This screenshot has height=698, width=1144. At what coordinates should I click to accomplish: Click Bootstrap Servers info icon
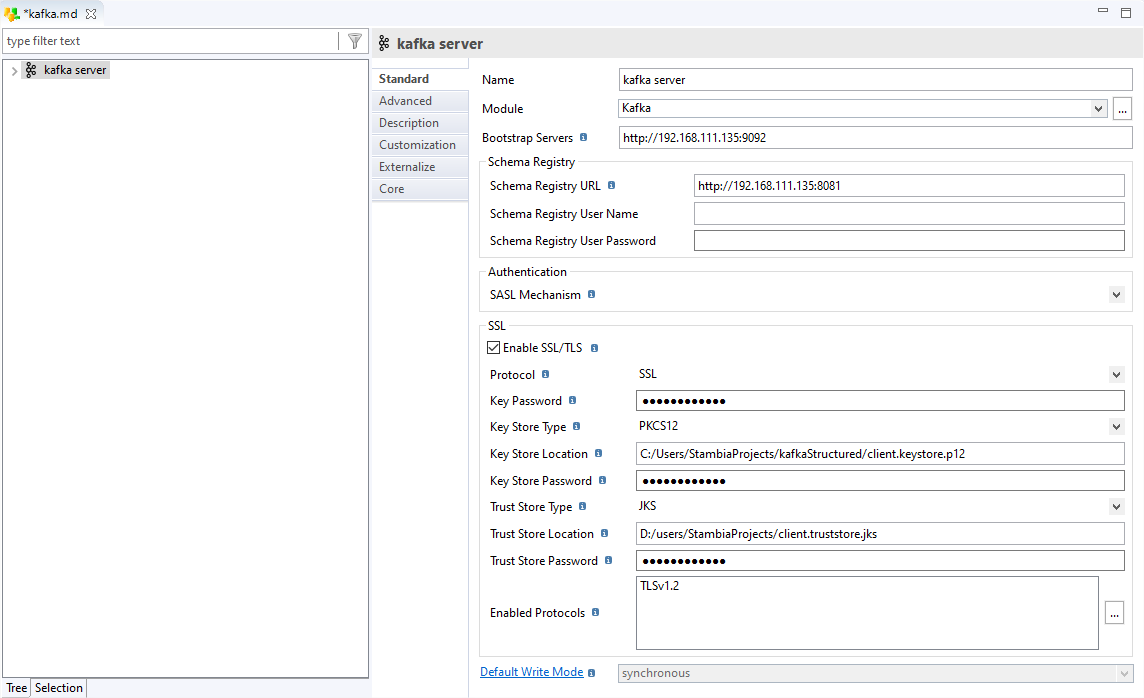point(583,137)
